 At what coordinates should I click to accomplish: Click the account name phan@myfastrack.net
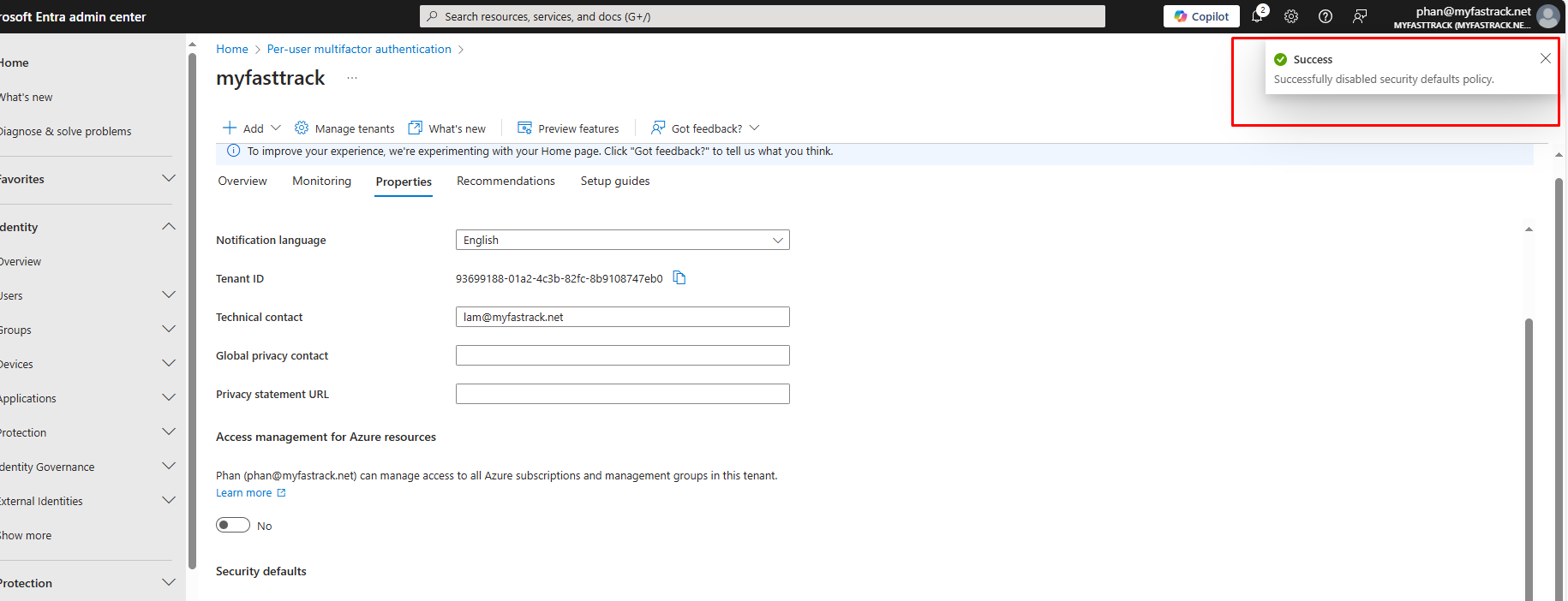(1473, 11)
